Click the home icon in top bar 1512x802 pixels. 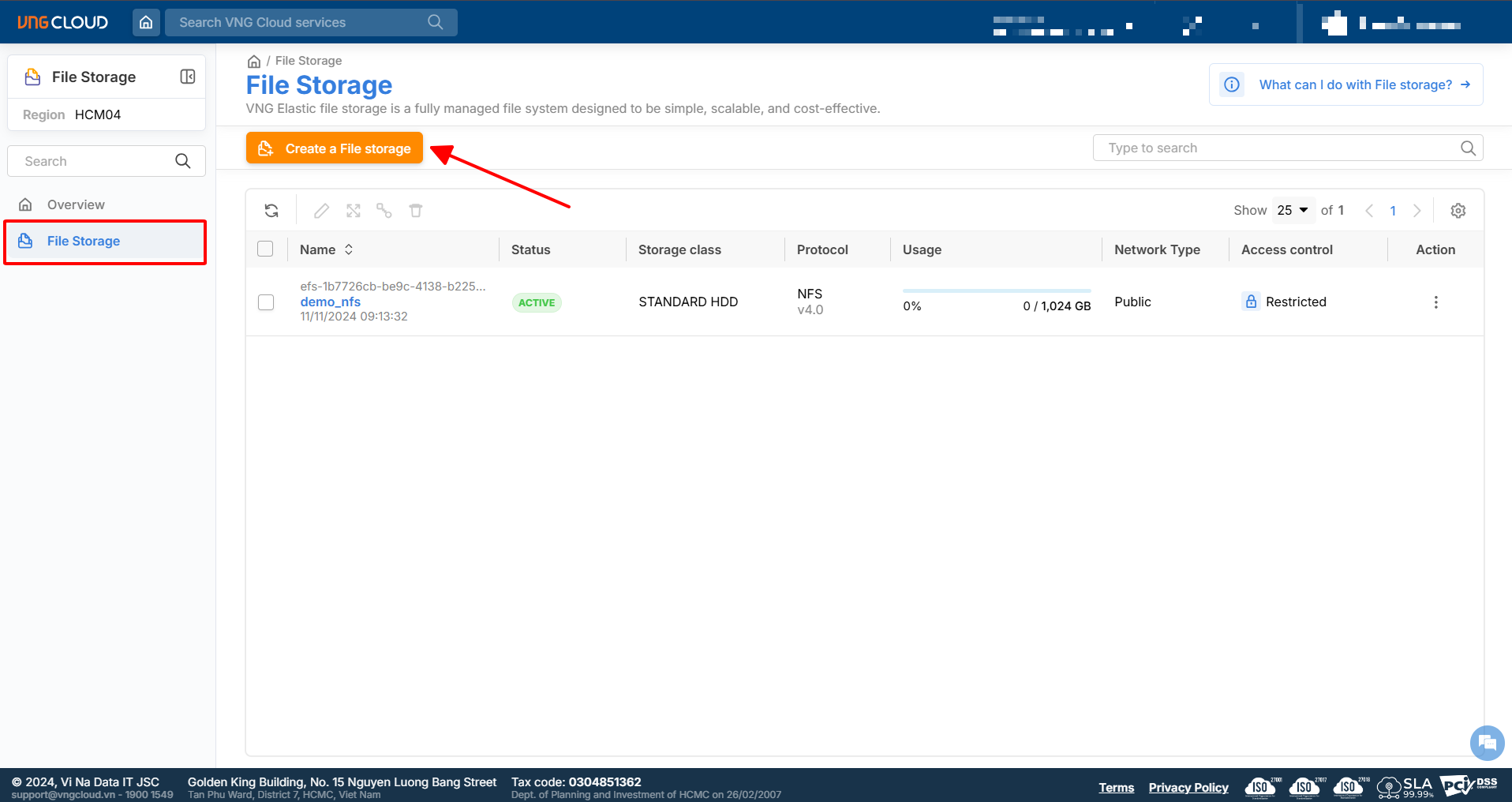[x=146, y=22]
